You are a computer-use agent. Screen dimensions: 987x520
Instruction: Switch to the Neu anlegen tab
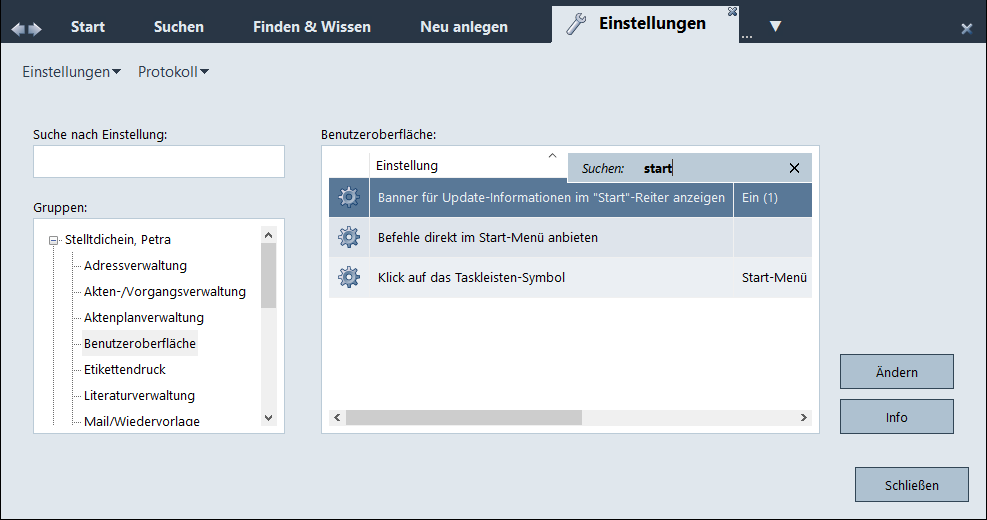pyautogui.click(x=464, y=27)
